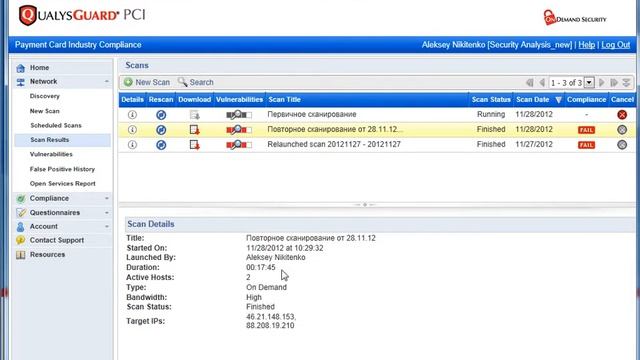This screenshot has width=640, height=360.
Task: Rescan the Первичное сканирование entry
Action: point(161,115)
